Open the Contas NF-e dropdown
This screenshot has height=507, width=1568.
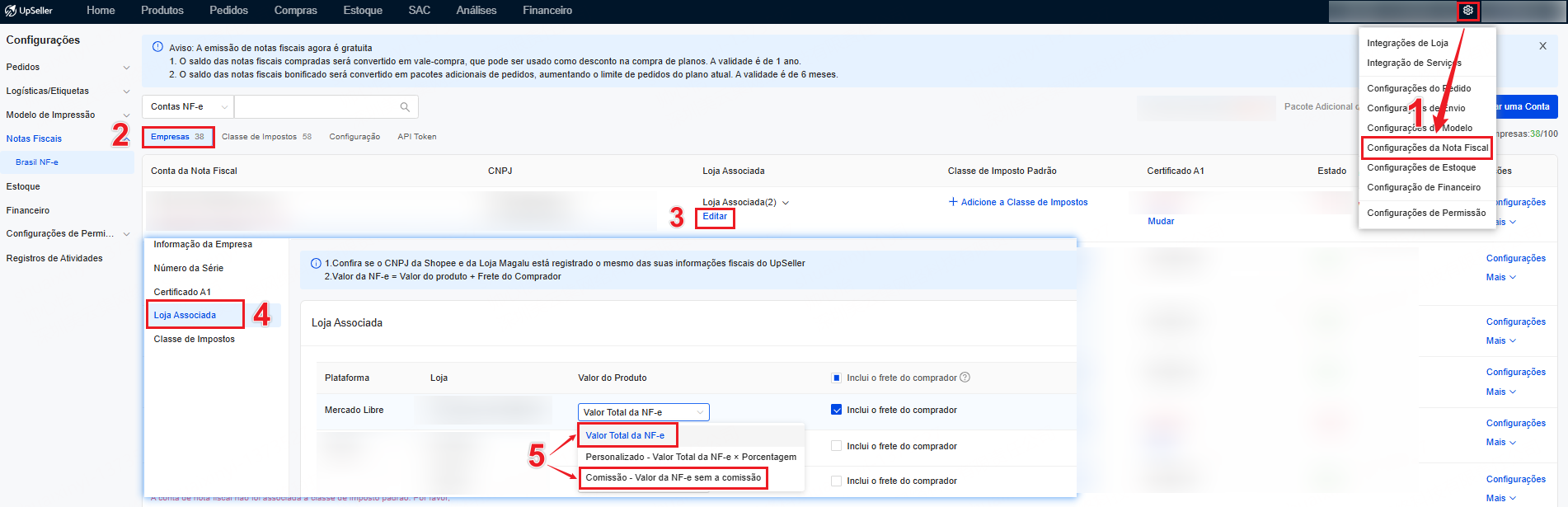click(188, 107)
